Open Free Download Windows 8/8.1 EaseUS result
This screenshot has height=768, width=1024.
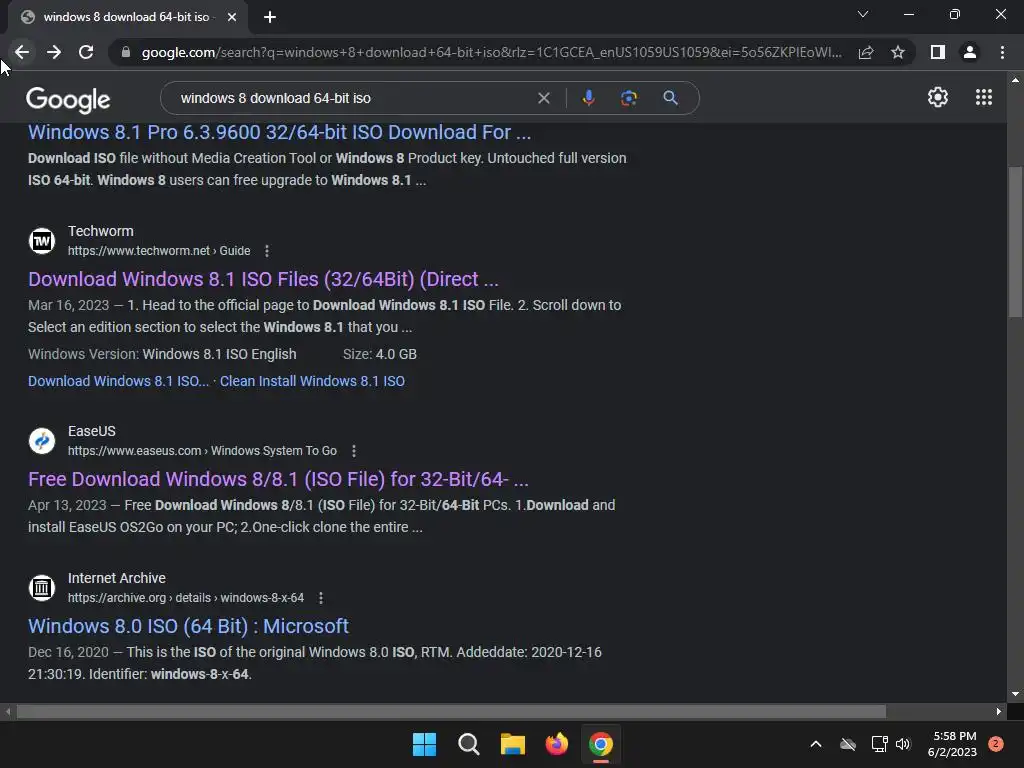pos(278,479)
